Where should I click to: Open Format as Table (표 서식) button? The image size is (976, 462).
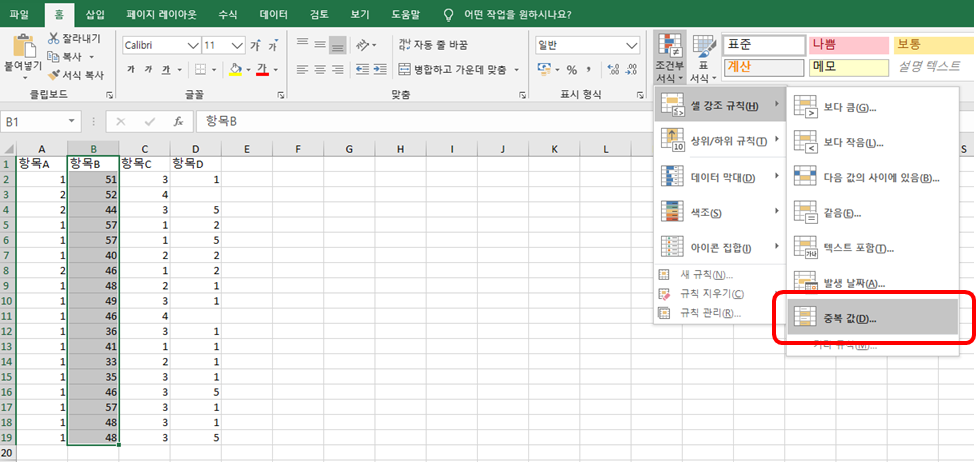tap(704, 58)
